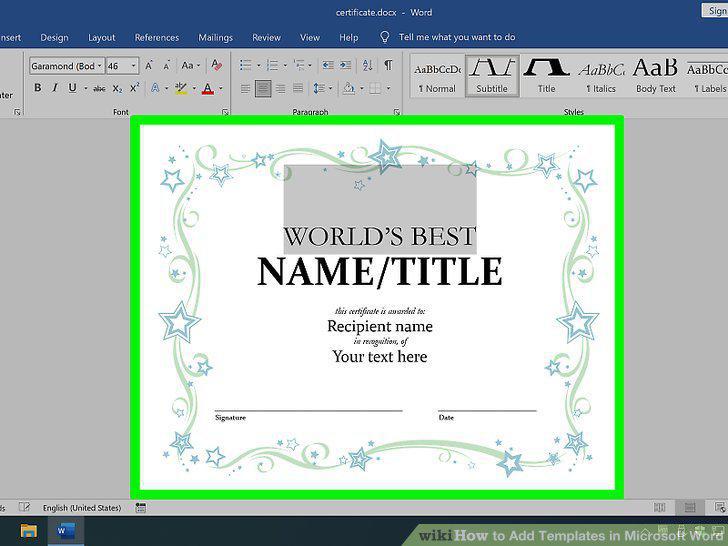This screenshot has height=546, width=728.
Task: Click the Increase Font Size icon
Action: coord(149,65)
